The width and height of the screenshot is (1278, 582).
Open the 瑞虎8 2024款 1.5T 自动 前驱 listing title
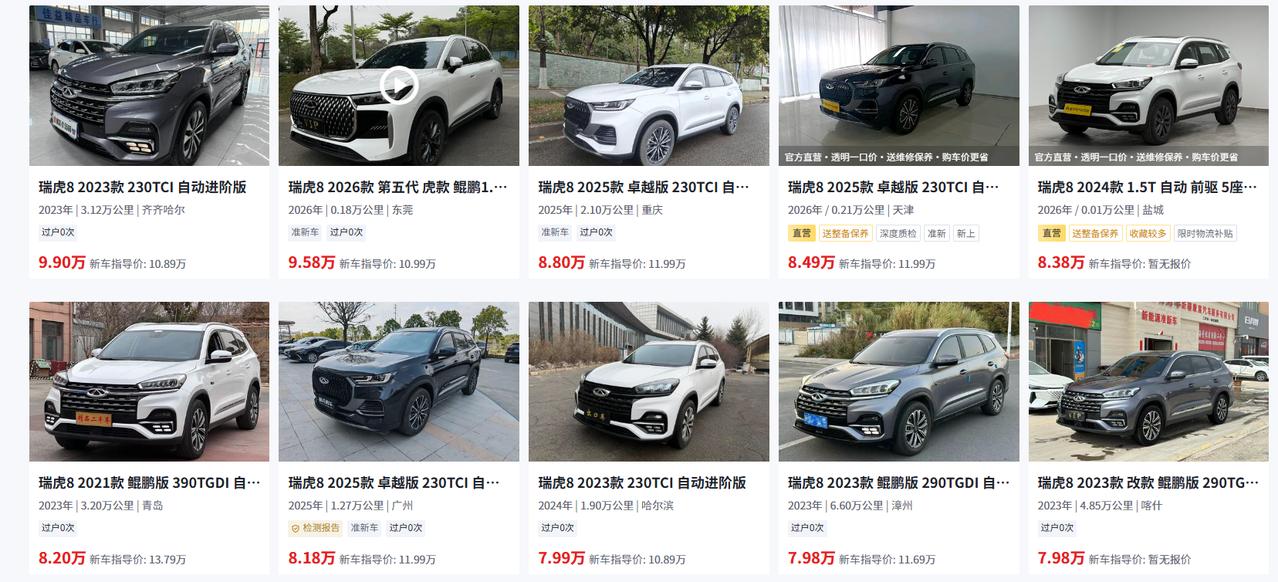coord(1149,187)
